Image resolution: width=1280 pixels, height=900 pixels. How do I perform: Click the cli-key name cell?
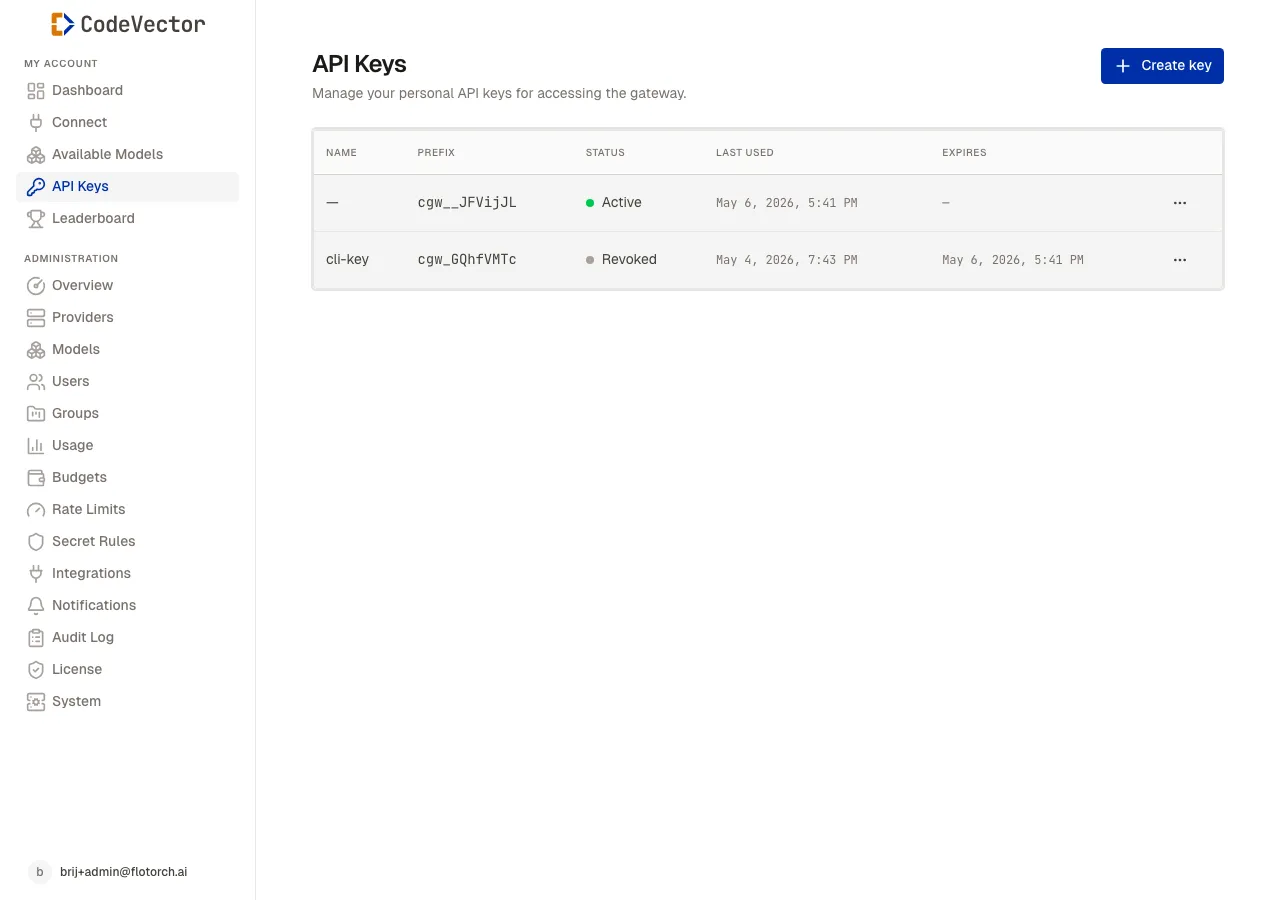pyautogui.click(x=347, y=260)
